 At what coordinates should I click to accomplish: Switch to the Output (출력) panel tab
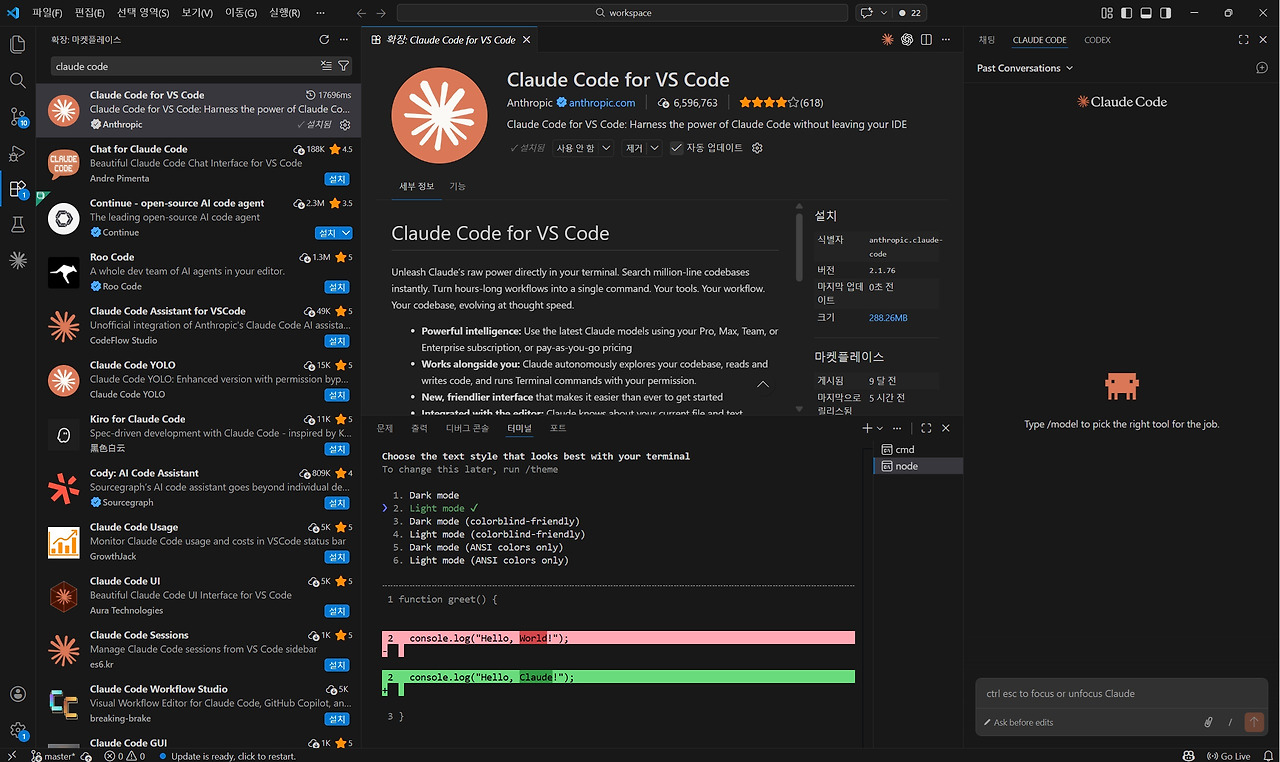[x=419, y=428]
